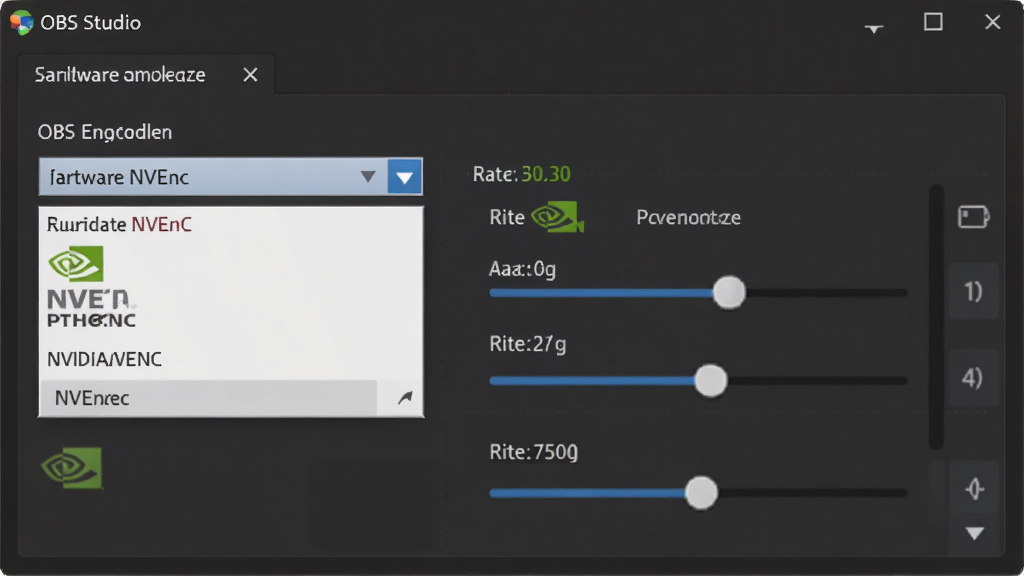Adjust the Aaa:0g slider handle
The image size is (1024, 576).
(x=729, y=292)
